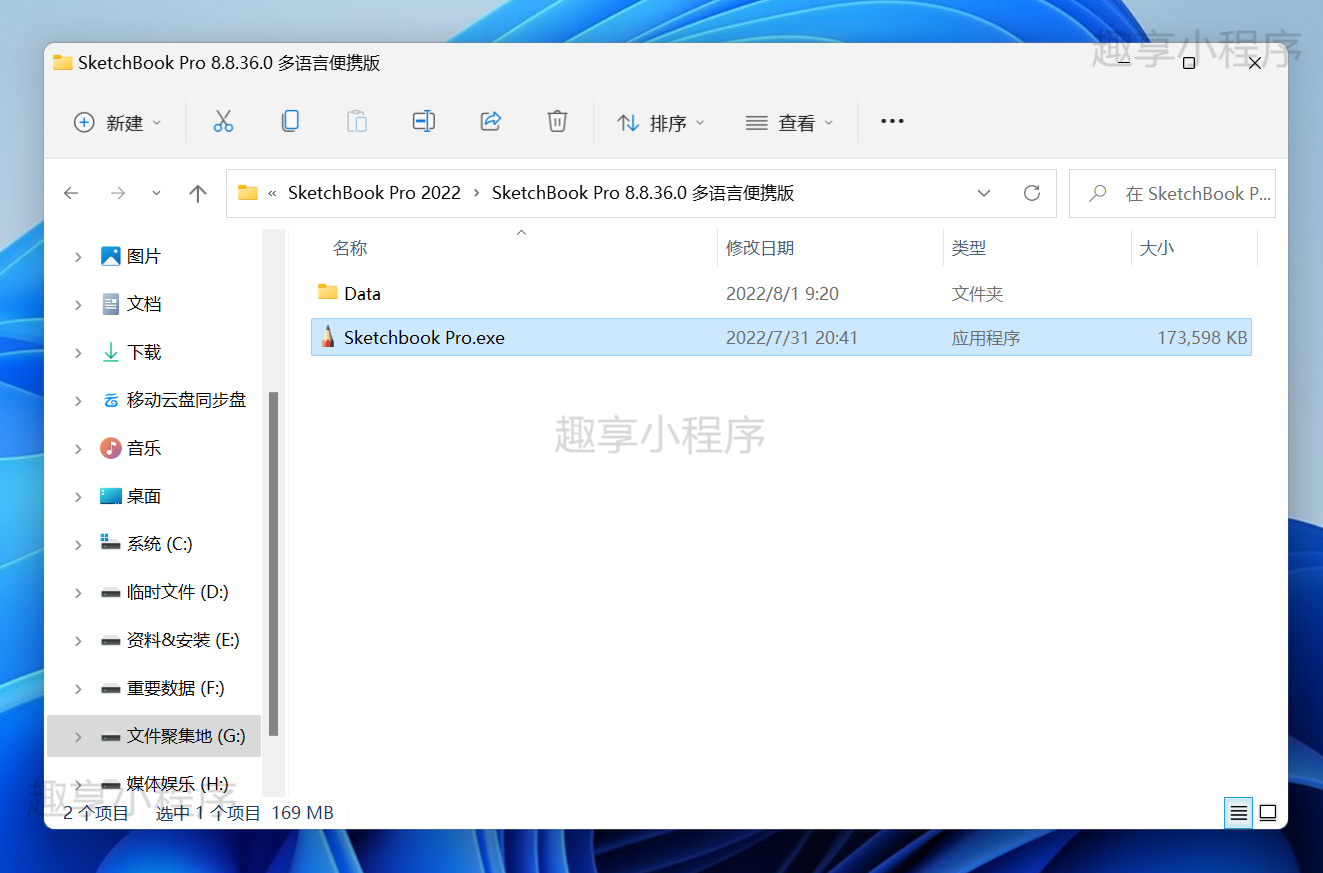Expand the 音乐 tree node
1323x873 pixels.
(x=78, y=449)
